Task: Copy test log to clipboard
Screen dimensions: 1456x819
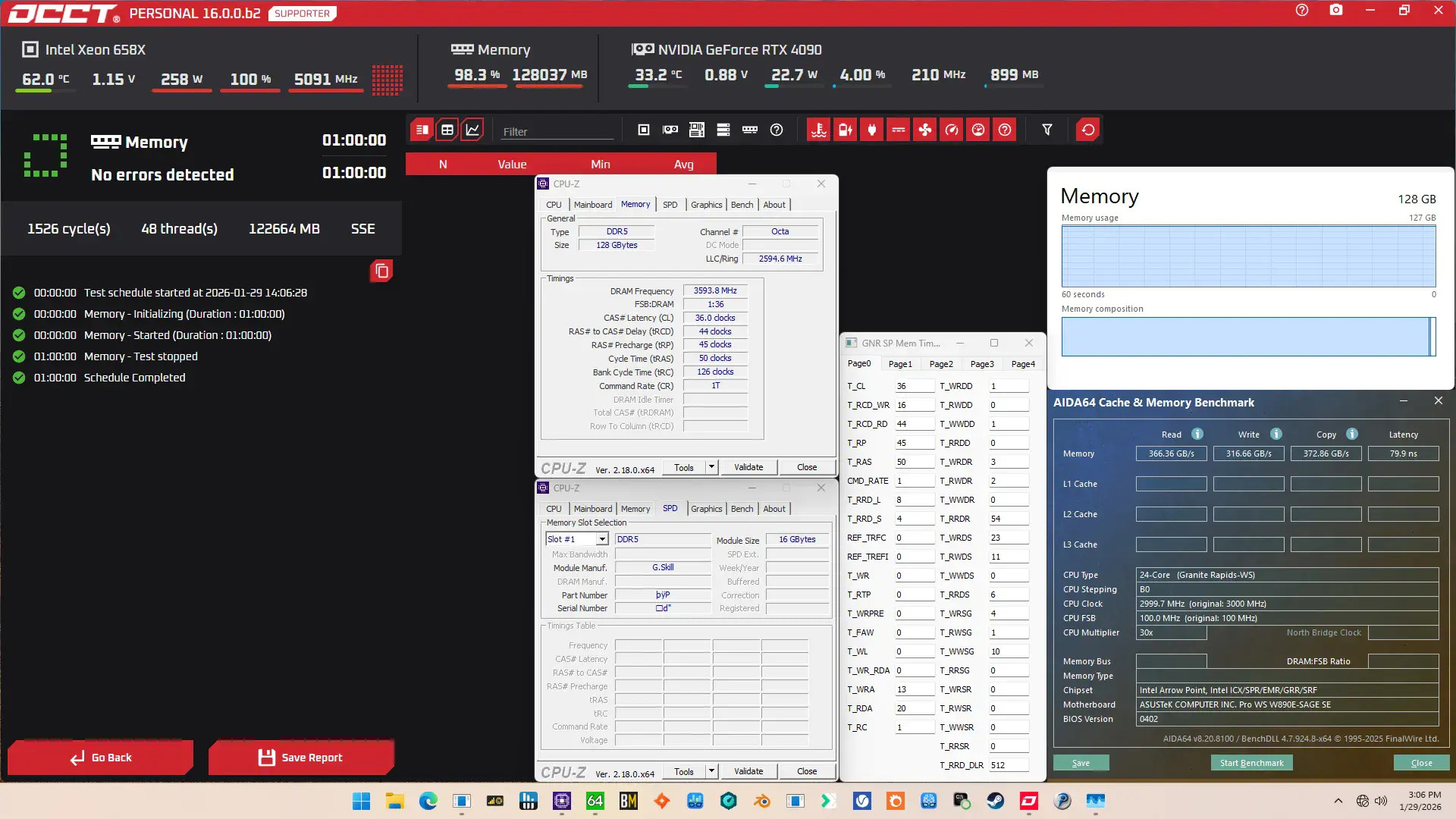Action: point(381,271)
